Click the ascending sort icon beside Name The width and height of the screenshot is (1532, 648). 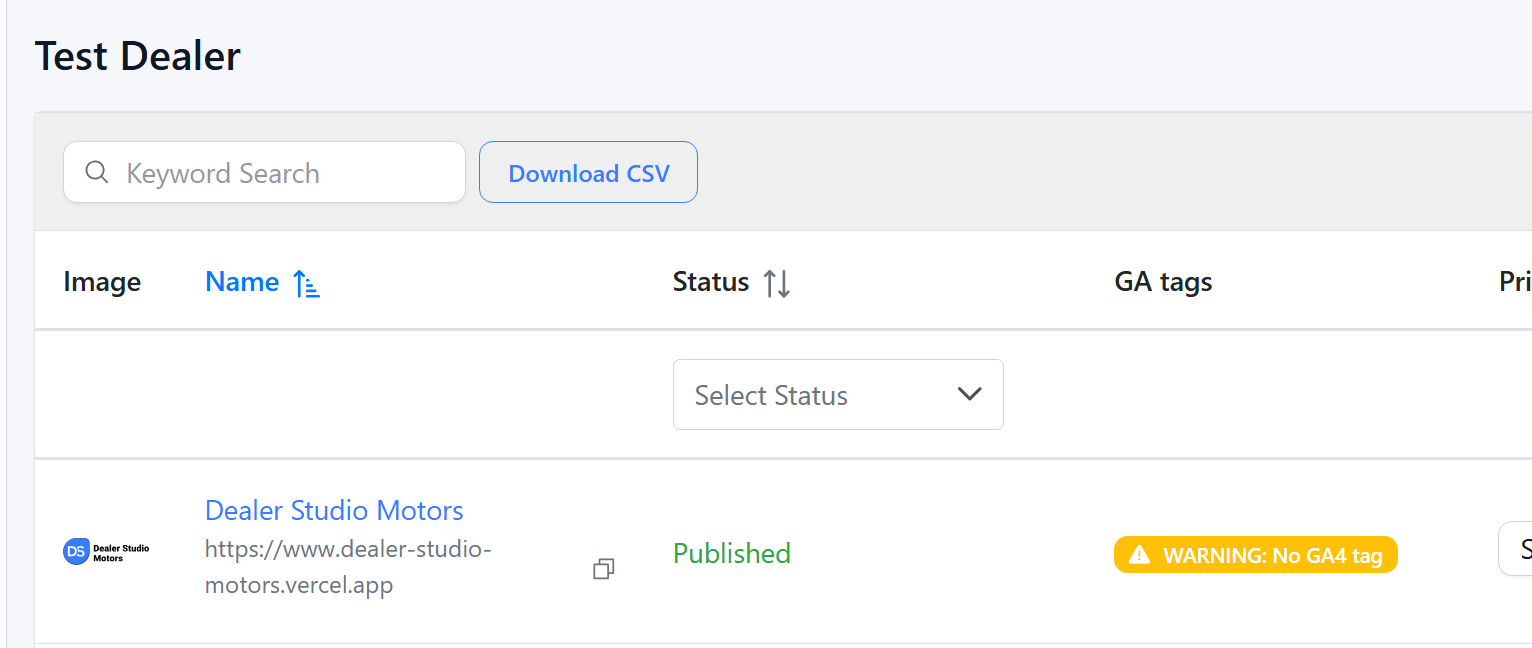click(x=306, y=284)
